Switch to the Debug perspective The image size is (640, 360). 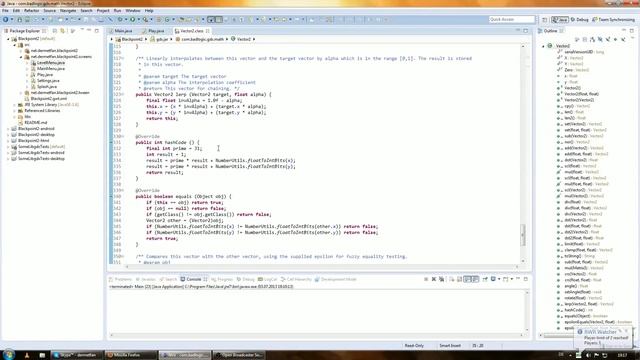point(580,20)
